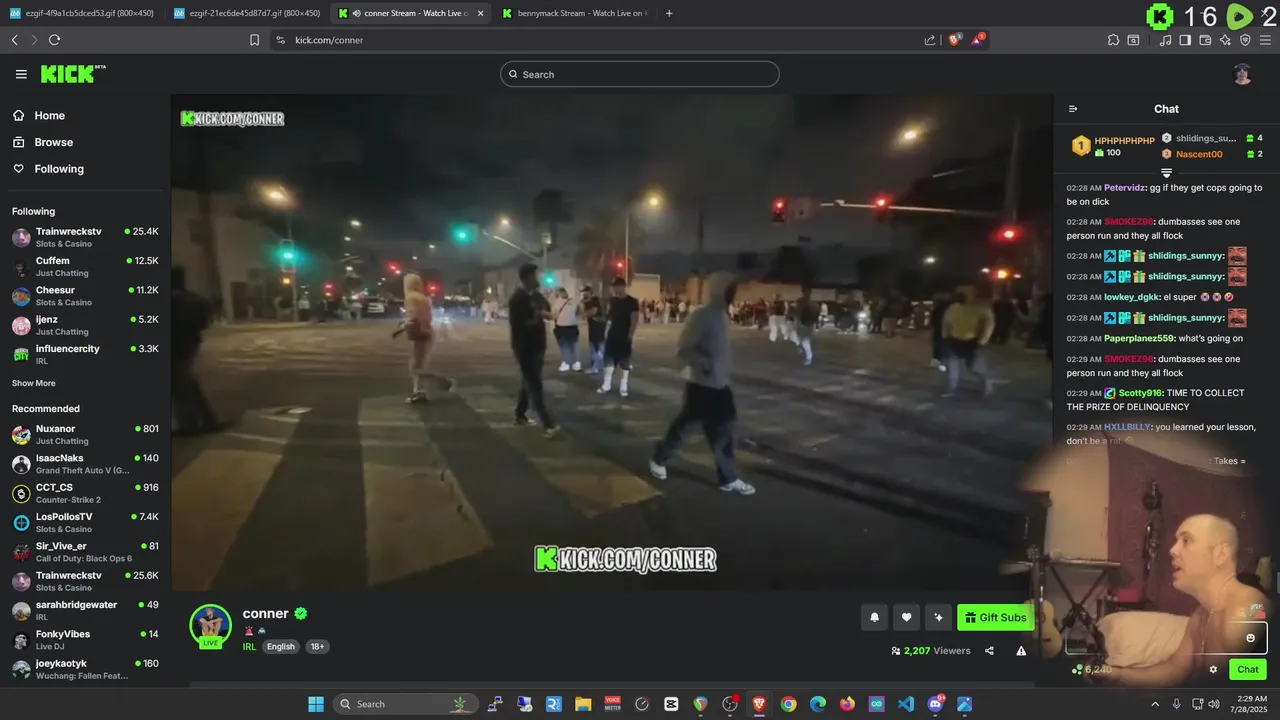Switch to the ezgif-4f9a1cb5dced53.gif tab
Screen dimensions: 1280x720
(x=81, y=13)
